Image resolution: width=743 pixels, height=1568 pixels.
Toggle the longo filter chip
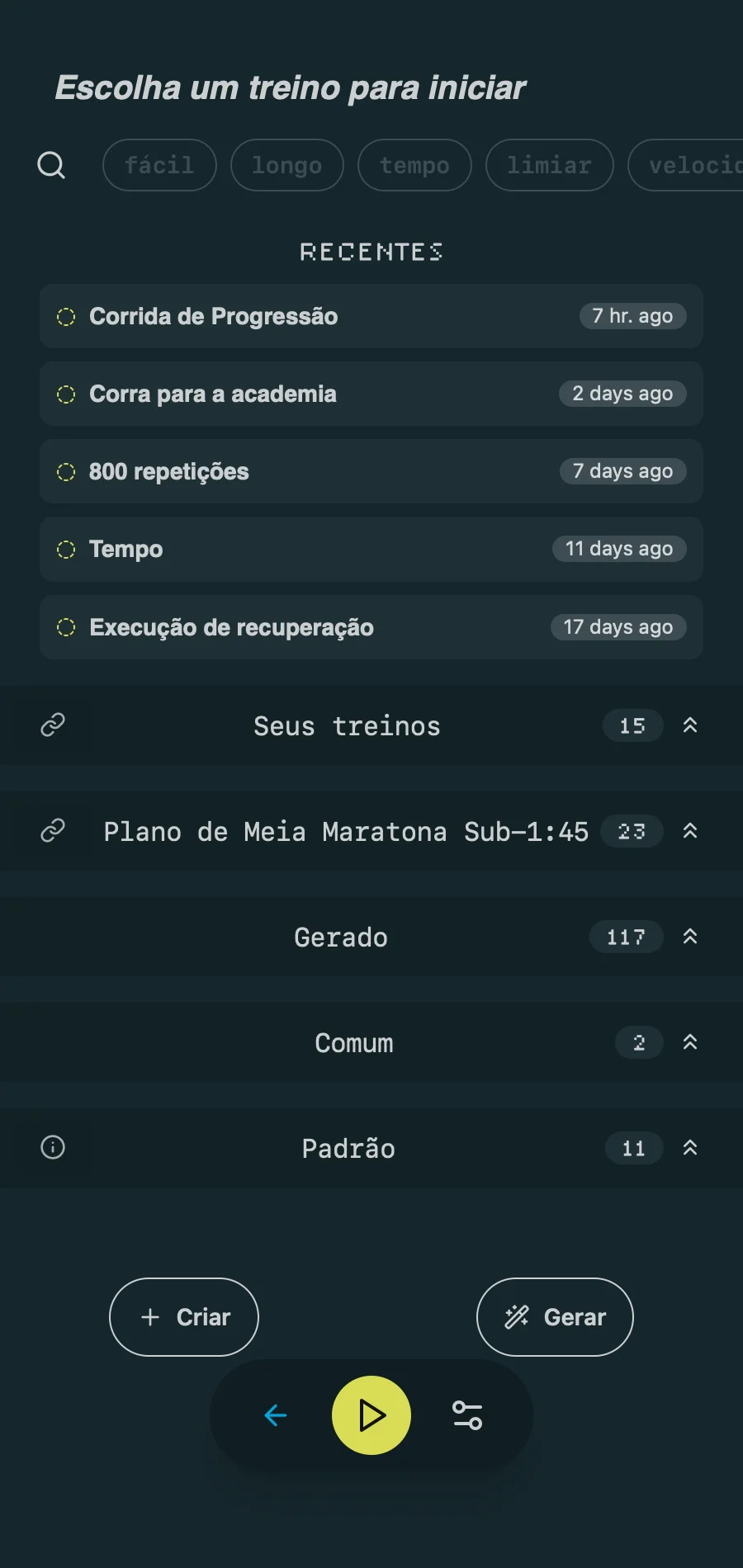(x=286, y=165)
